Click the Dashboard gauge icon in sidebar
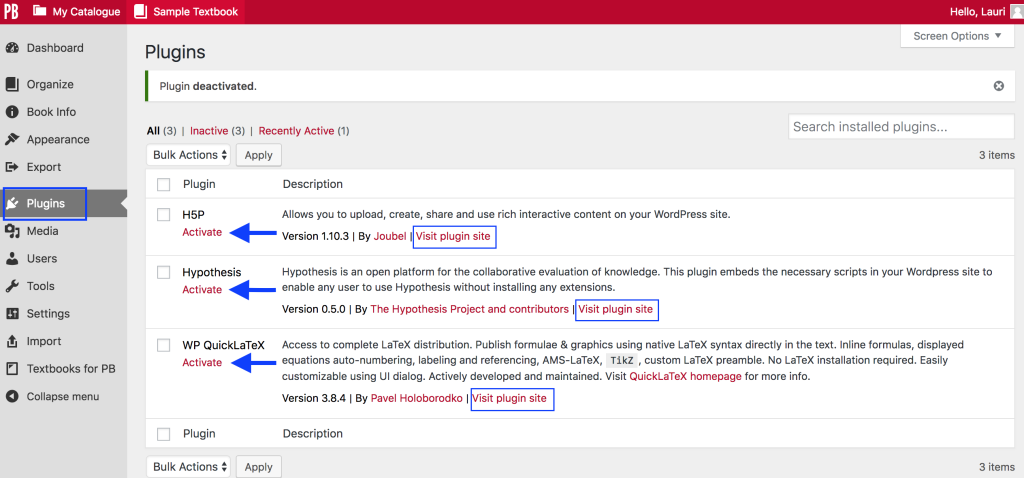The image size is (1024, 478). coord(12,48)
